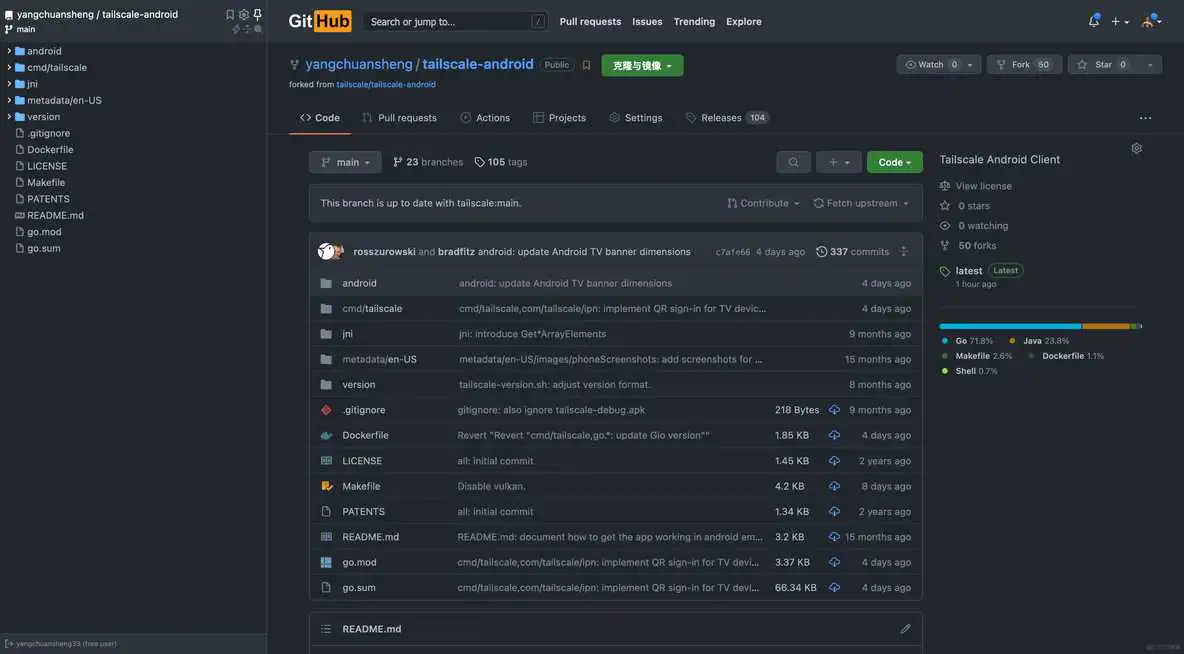Viewport: 1184px width, 654px height.
Task: Switch to the Code tab
Action: pyautogui.click(x=320, y=118)
